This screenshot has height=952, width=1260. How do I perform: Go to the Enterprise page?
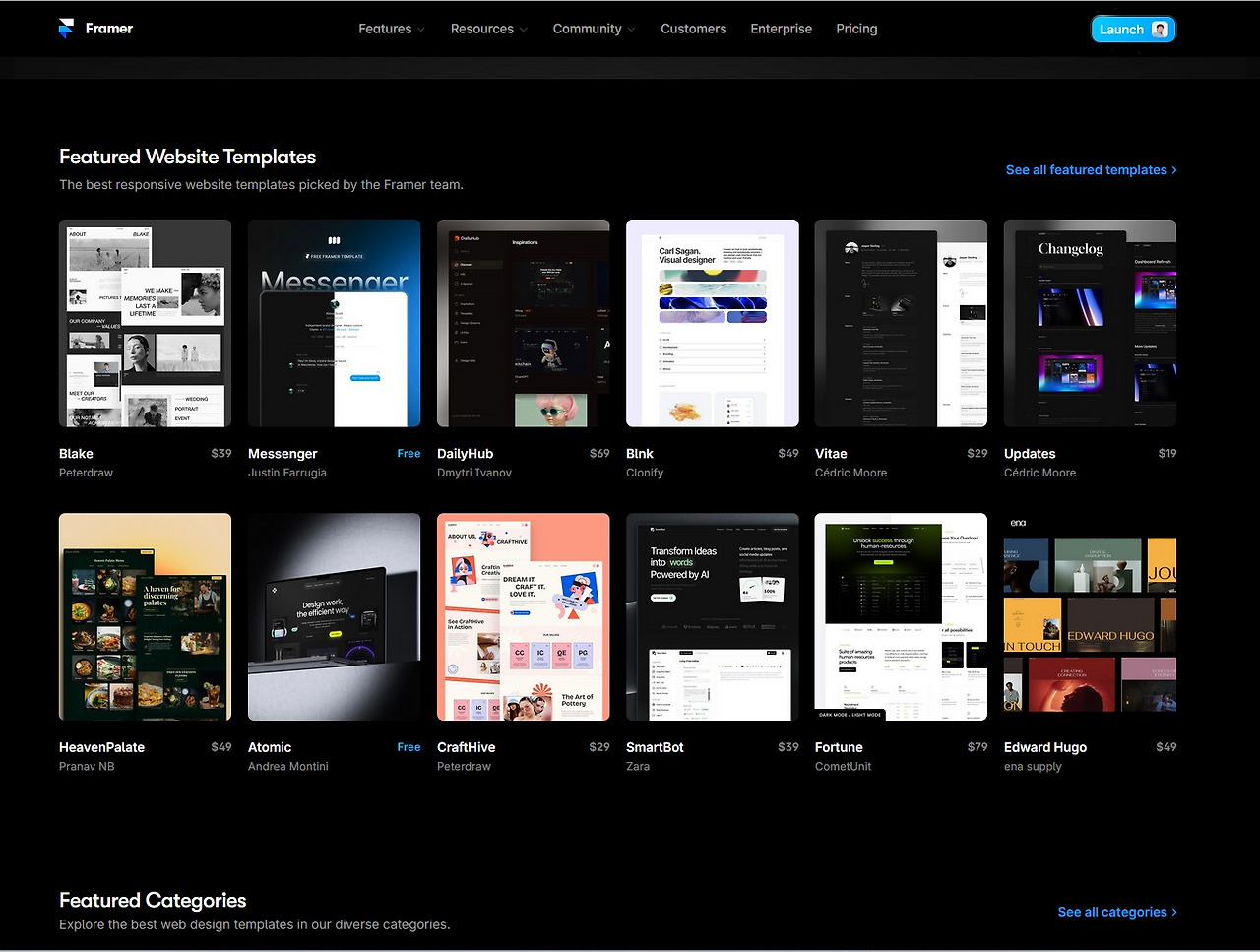tap(782, 29)
